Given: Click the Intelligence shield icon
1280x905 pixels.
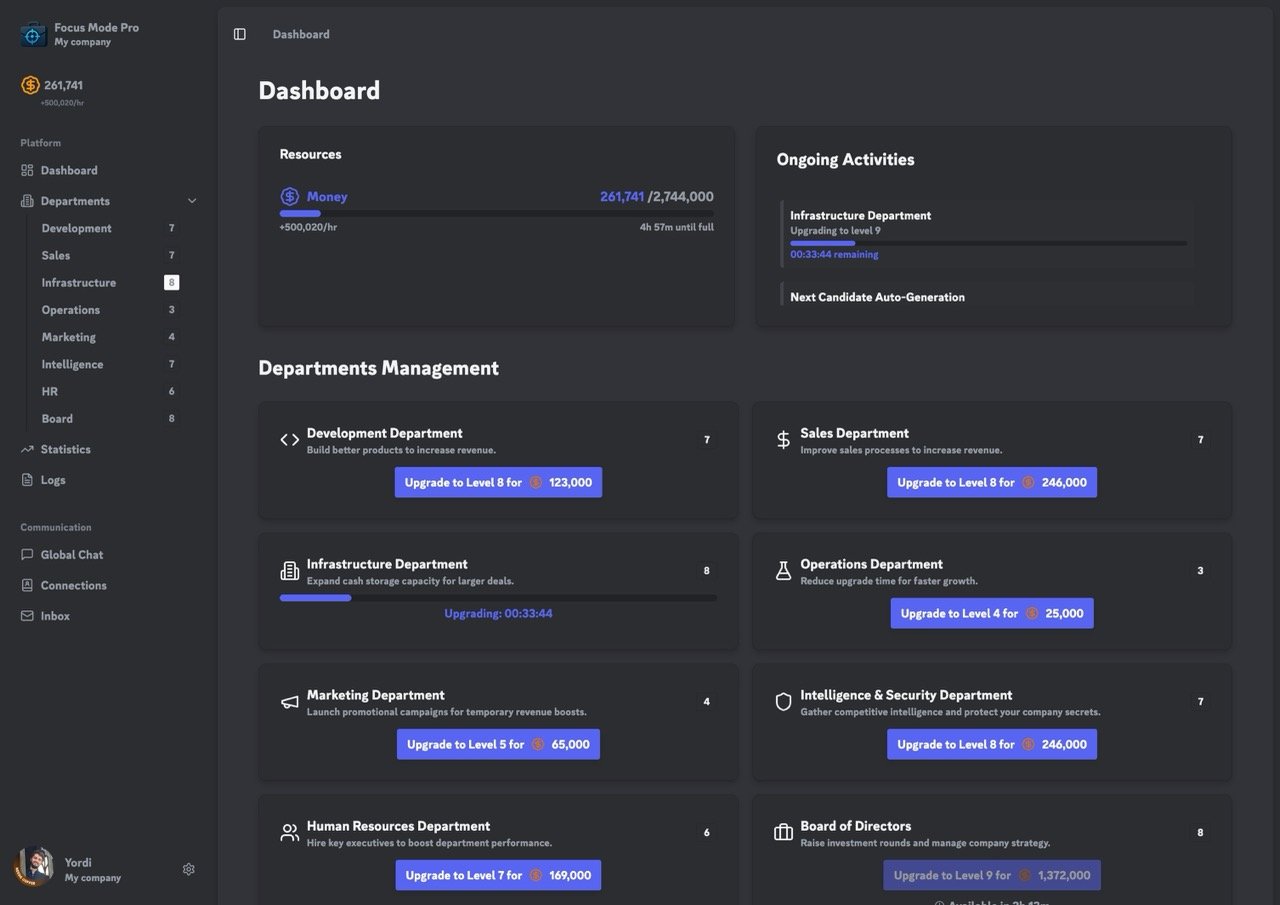Looking at the screenshot, I should point(783,702).
